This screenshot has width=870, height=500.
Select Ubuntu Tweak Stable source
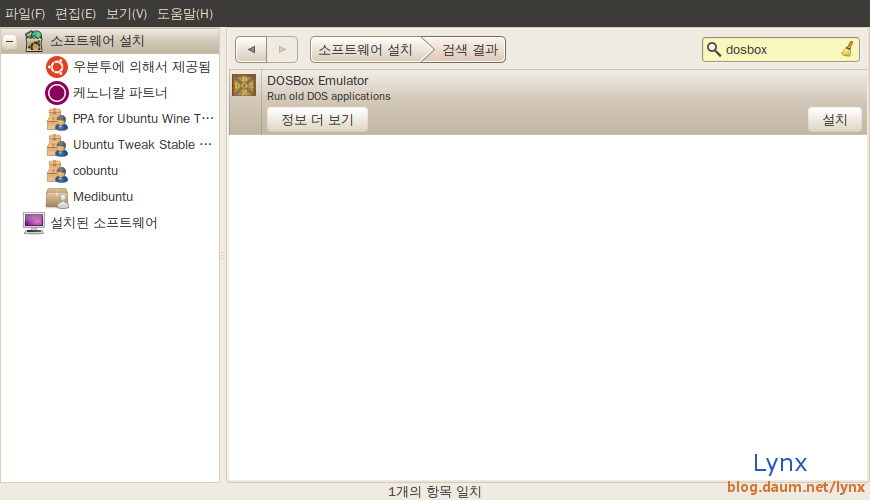point(143,145)
